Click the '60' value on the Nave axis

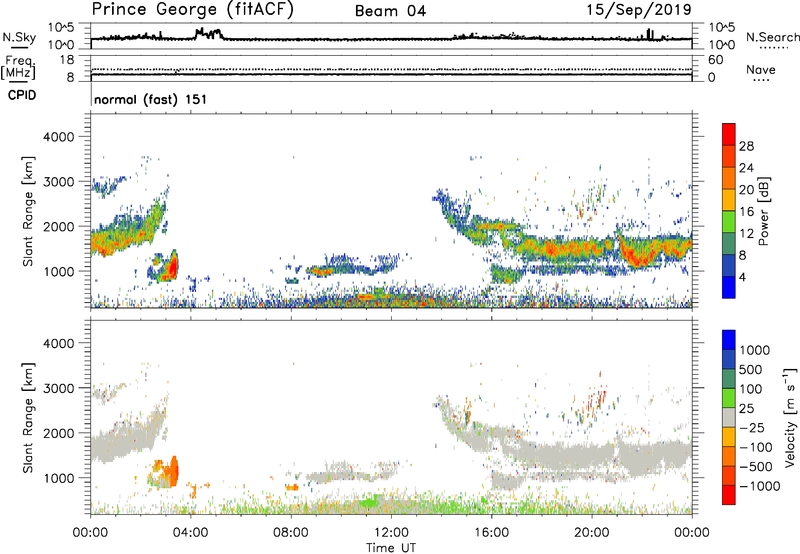click(x=715, y=60)
